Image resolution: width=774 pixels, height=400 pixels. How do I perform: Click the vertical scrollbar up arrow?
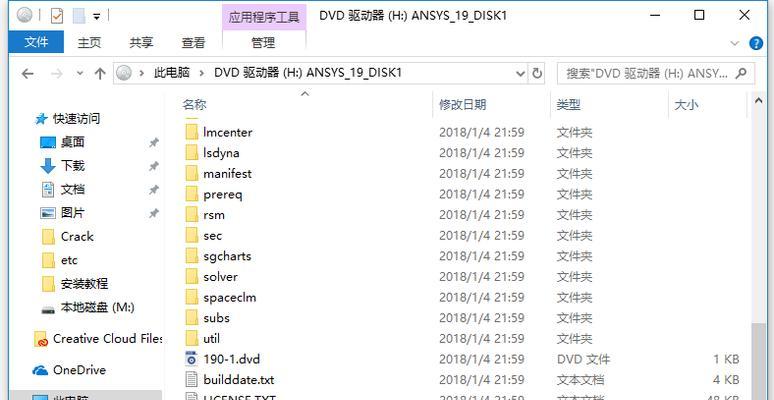[x=759, y=100]
